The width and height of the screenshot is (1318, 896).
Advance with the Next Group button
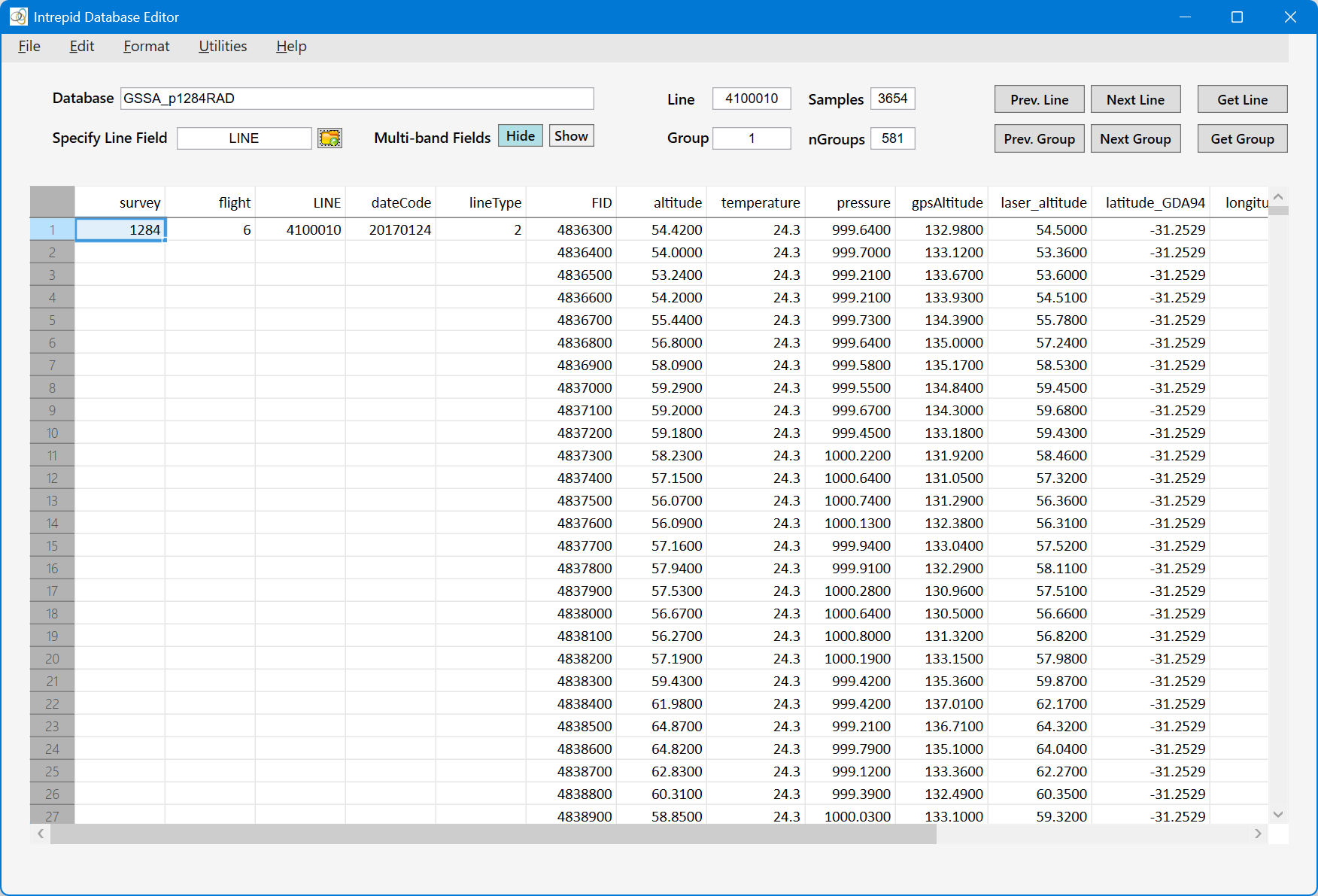point(1136,138)
